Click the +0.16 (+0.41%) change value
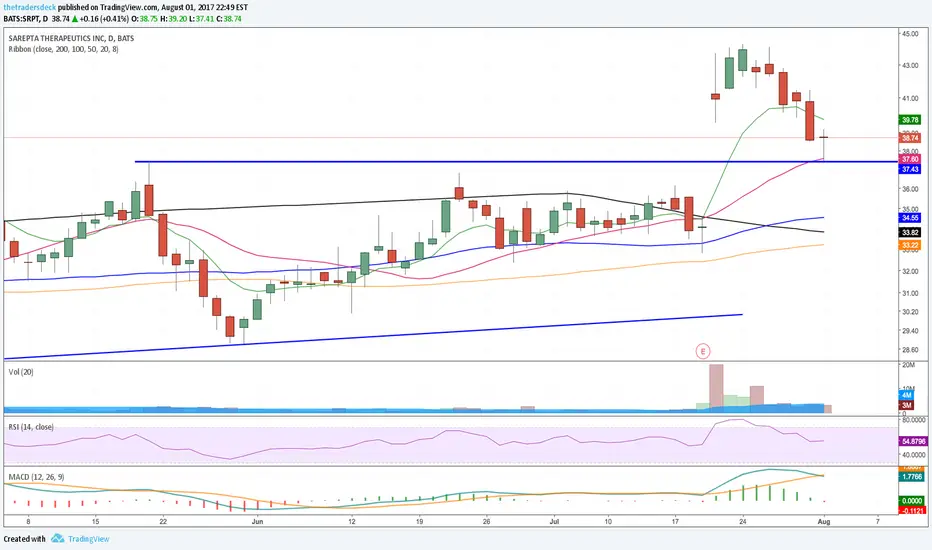This screenshot has width=932, height=550. [105, 19]
